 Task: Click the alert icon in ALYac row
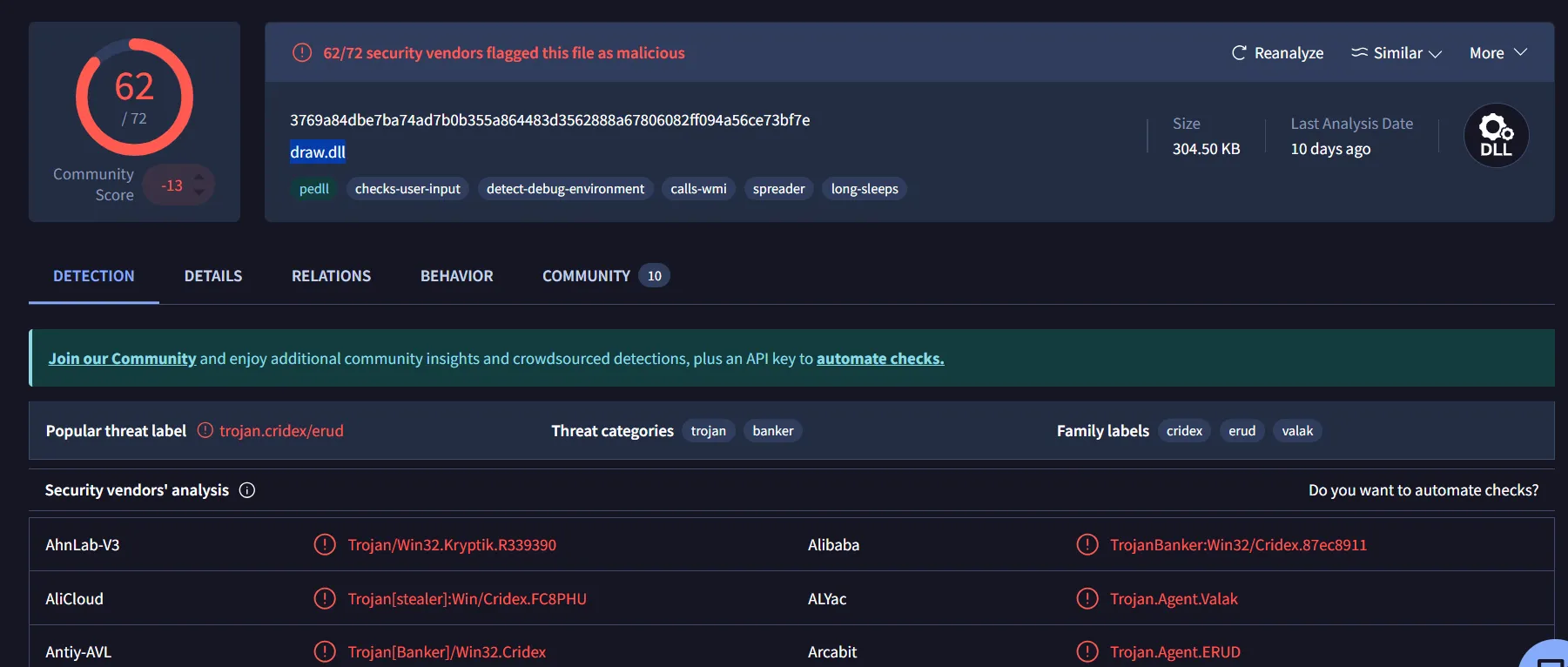1087,598
